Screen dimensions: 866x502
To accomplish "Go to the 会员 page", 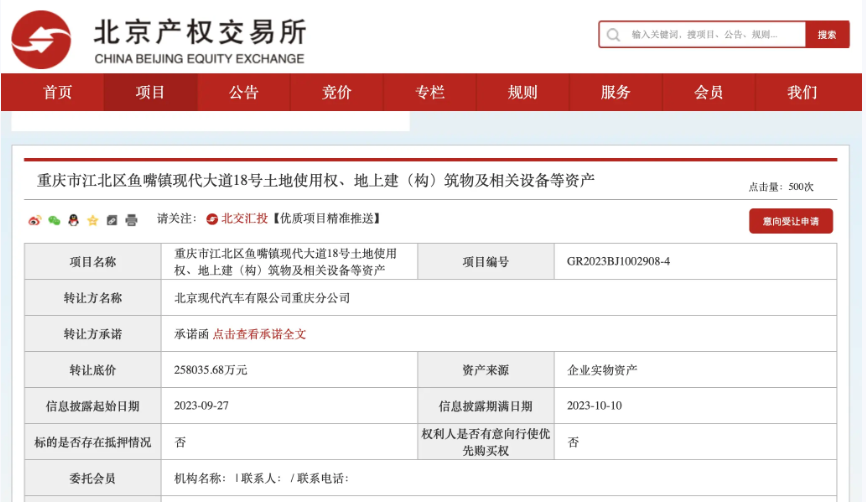I will 708,93.
